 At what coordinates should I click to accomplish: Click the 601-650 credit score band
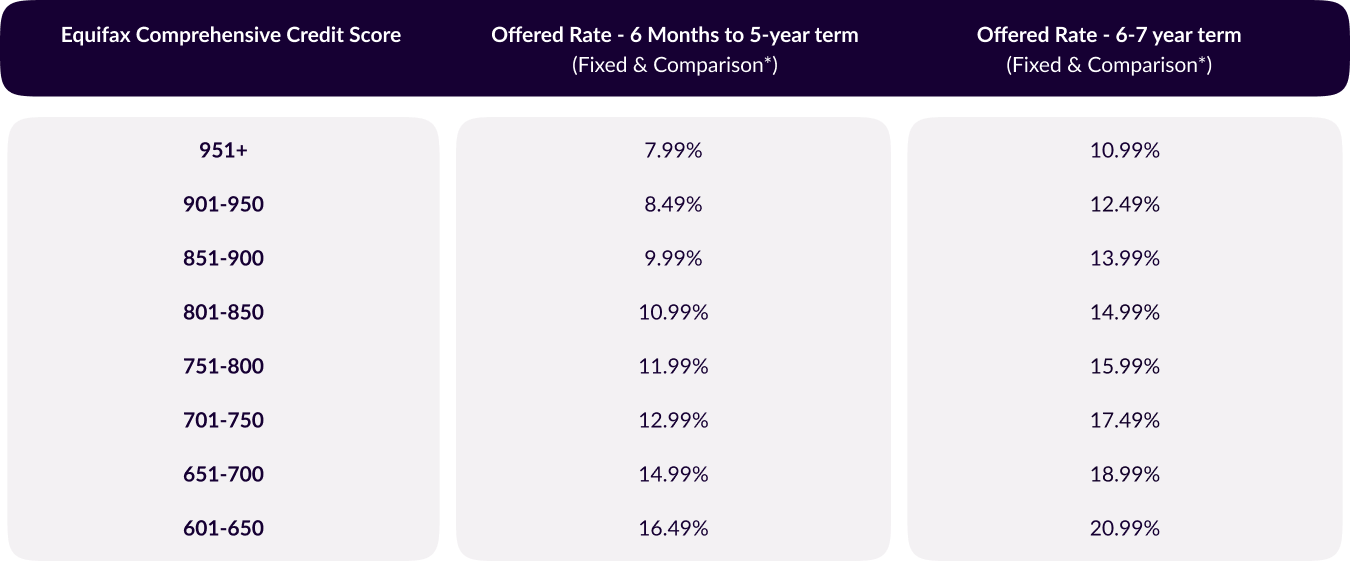pos(223,529)
